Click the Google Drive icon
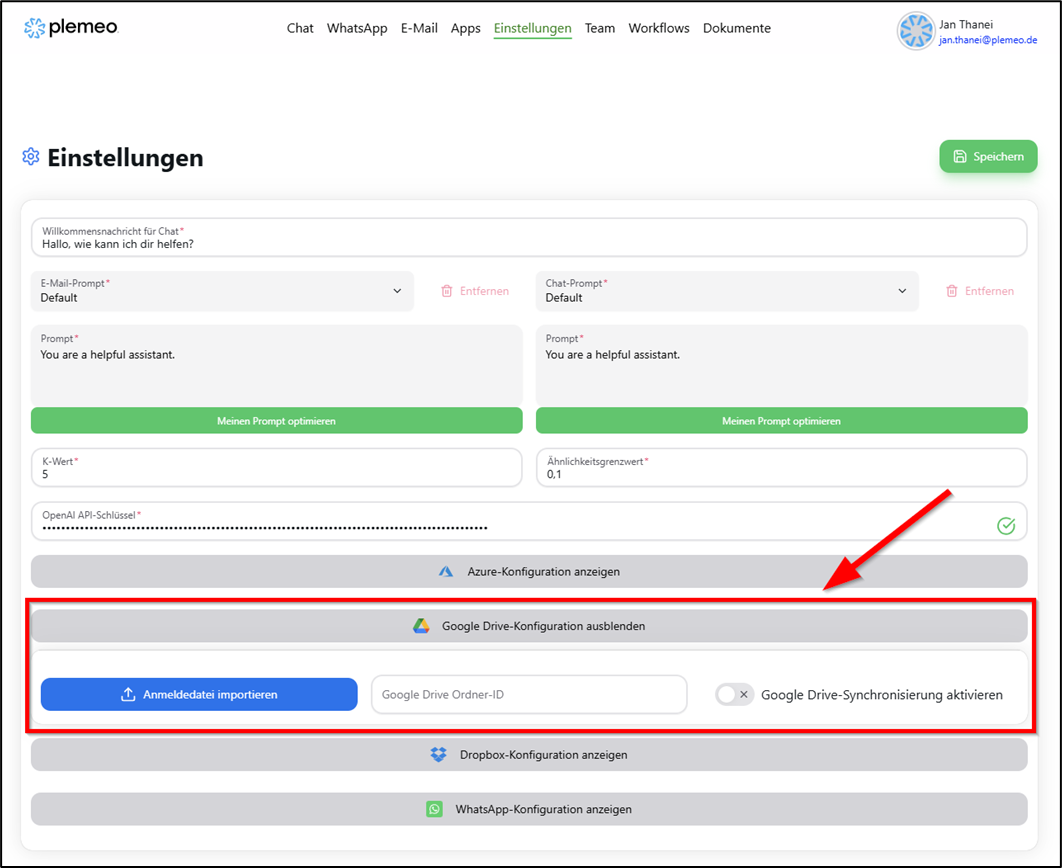1062x868 pixels. [420, 624]
